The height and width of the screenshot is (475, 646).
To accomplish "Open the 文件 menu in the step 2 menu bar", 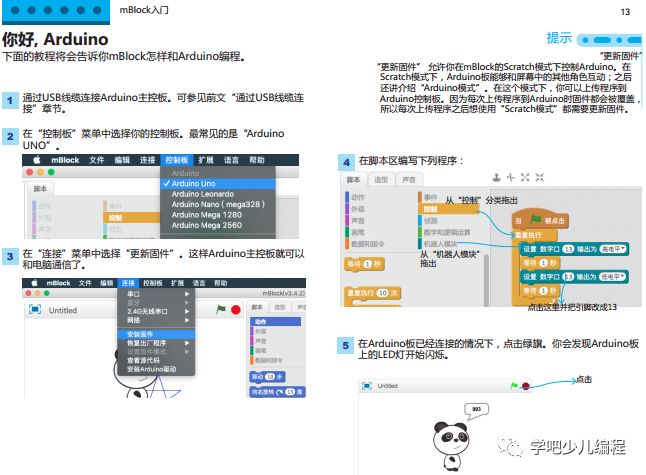I will tap(96, 160).
